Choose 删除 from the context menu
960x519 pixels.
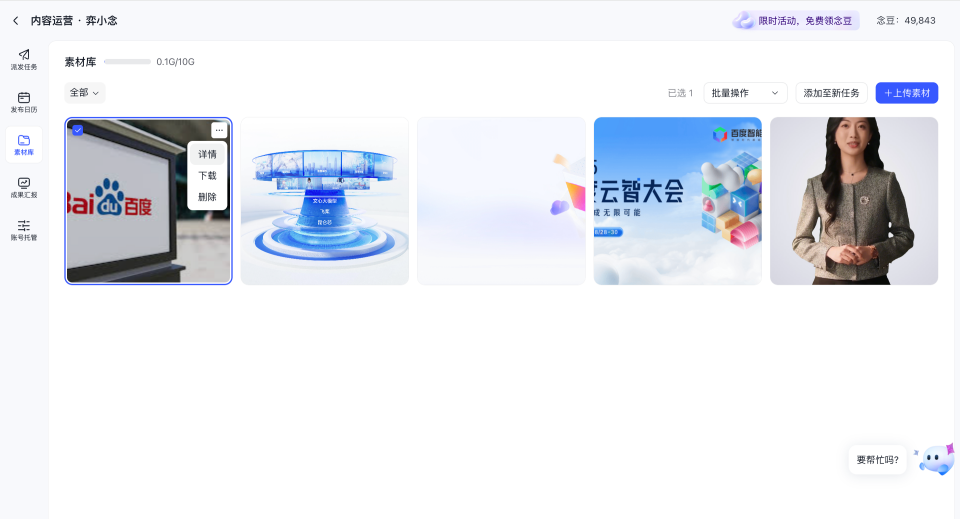point(207,197)
